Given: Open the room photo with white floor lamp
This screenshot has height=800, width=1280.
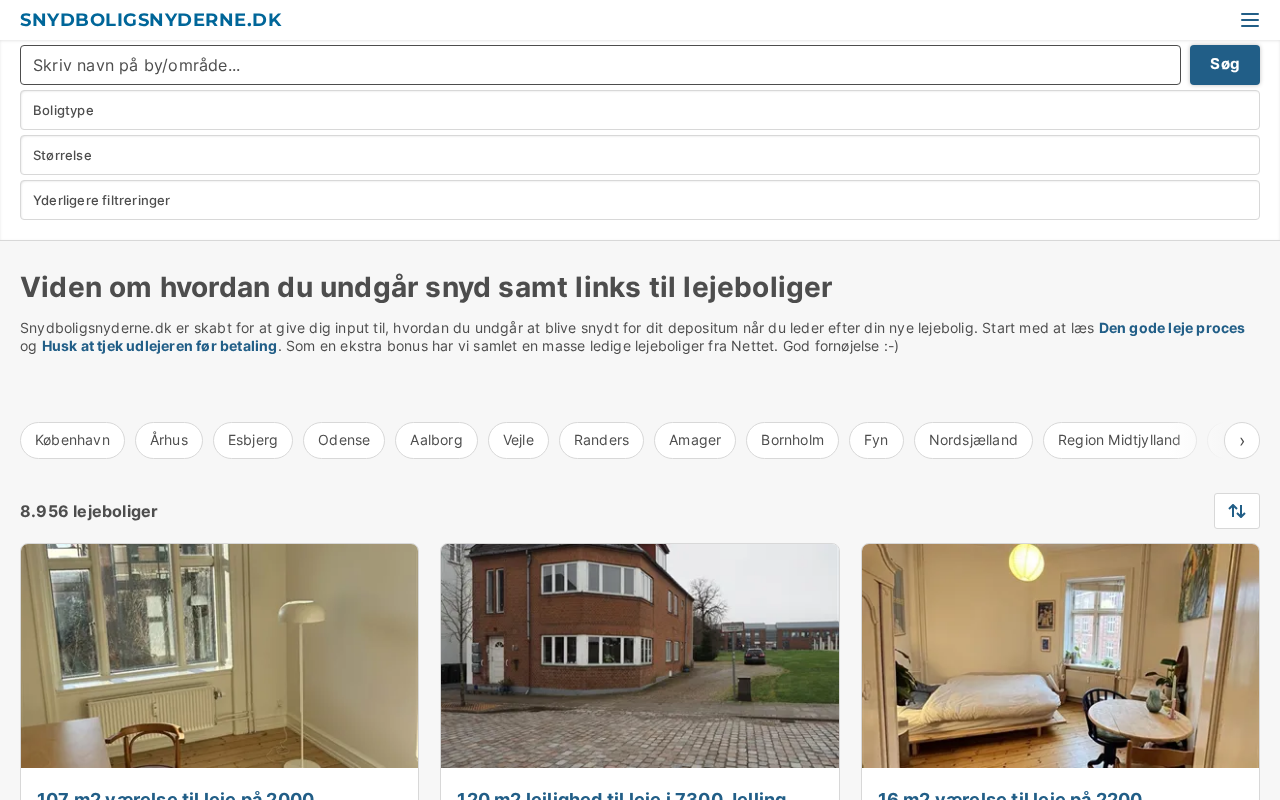Looking at the screenshot, I should [220, 656].
